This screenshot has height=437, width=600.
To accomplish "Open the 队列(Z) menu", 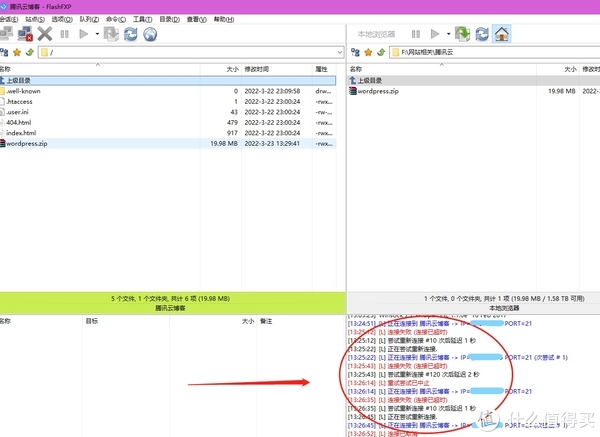I will (89, 19).
